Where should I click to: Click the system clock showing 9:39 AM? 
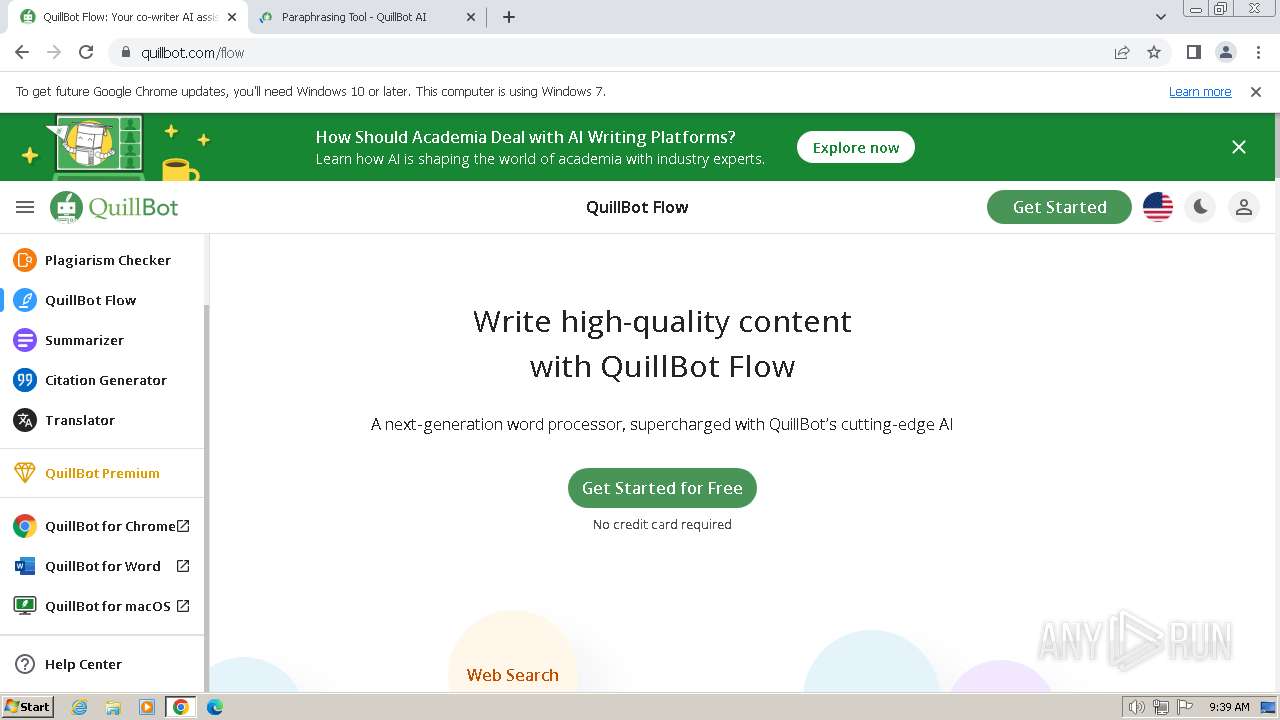[x=1229, y=707]
